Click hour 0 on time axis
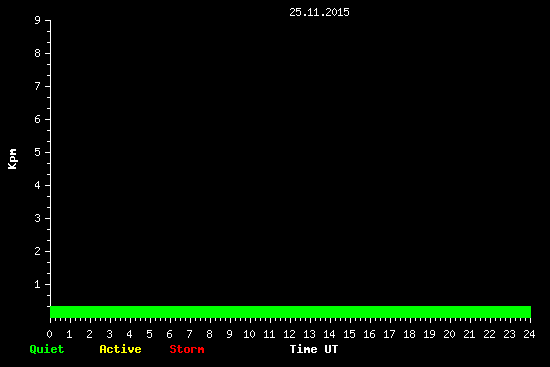This screenshot has height=367, width=550. (x=49, y=334)
